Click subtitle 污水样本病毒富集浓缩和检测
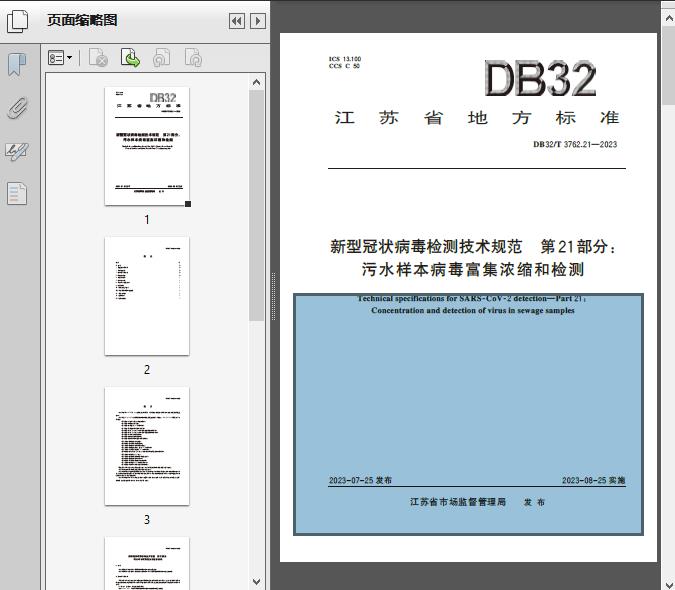This screenshot has width=675, height=590. pyautogui.click(x=473, y=270)
